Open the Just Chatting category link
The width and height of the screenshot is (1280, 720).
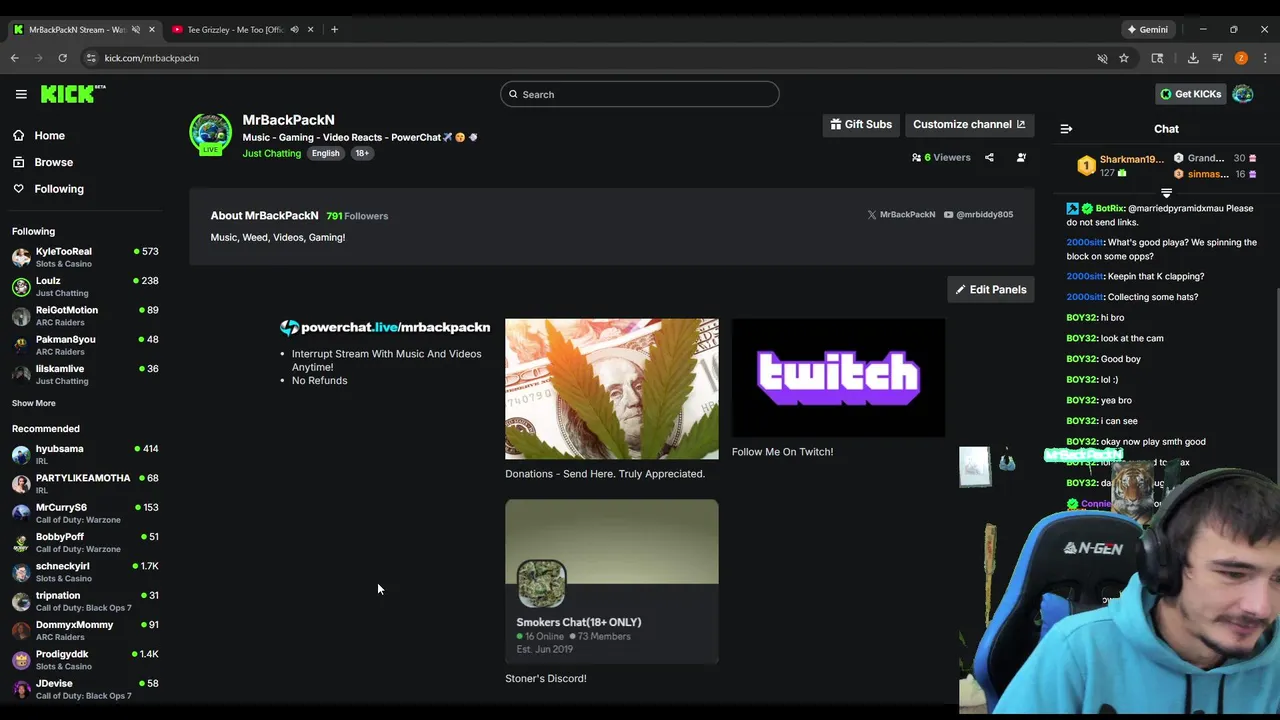[271, 153]
